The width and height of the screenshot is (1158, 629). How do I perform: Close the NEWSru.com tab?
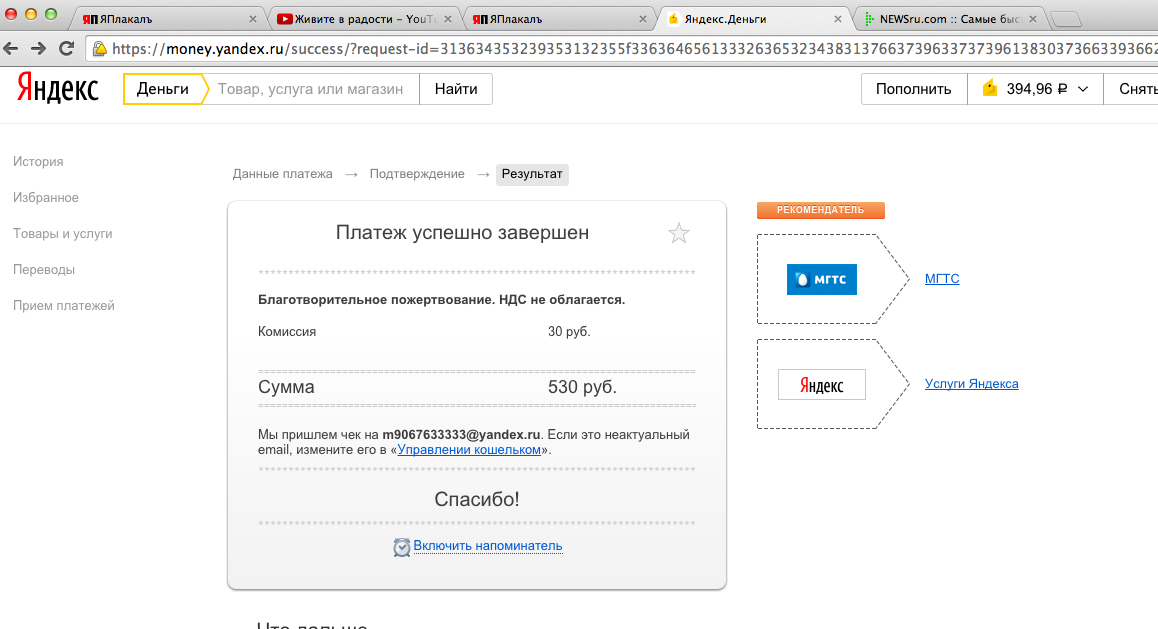1032,19
